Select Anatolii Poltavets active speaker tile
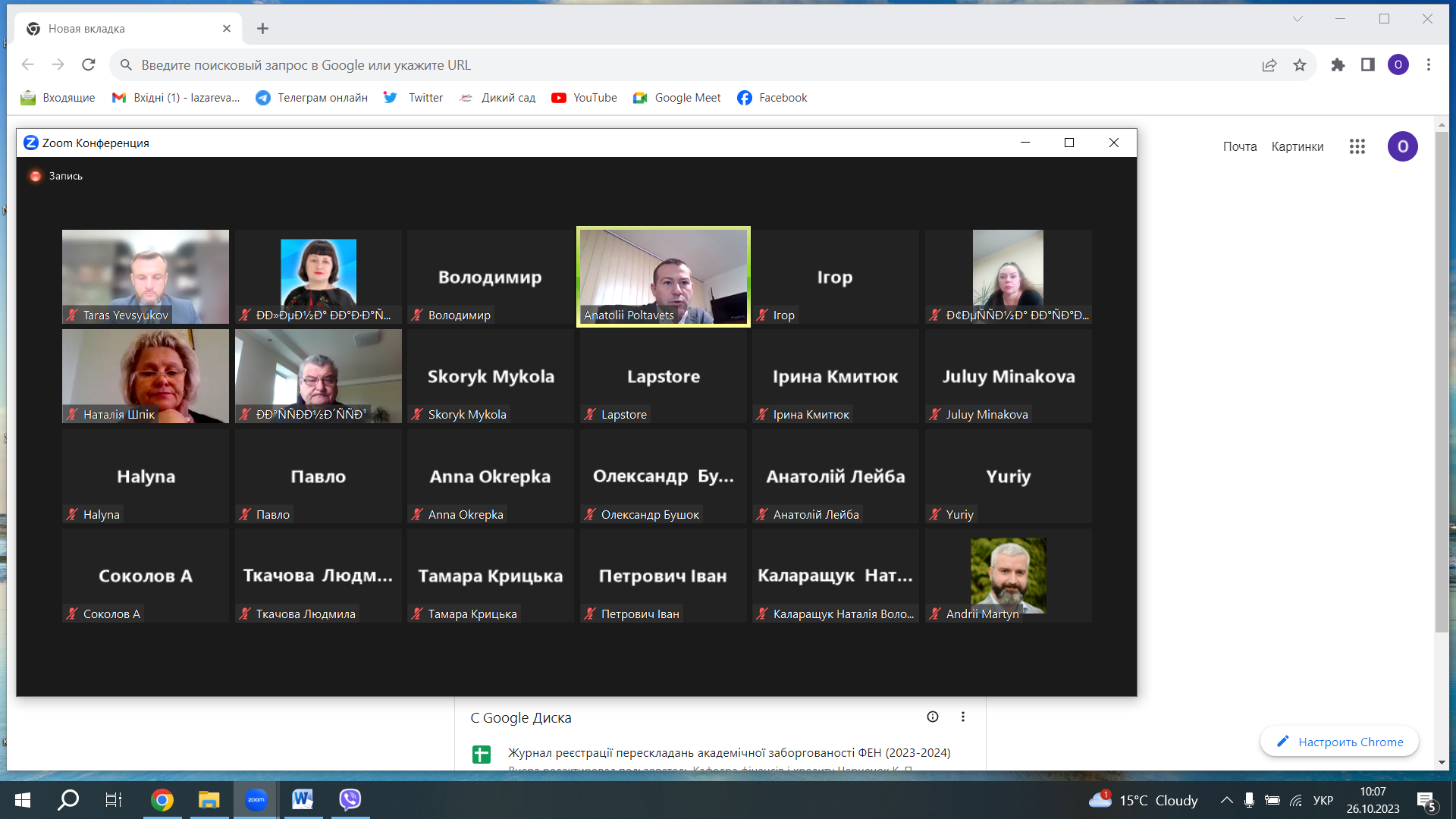This screenshot has height=819, width=1456. tap(664, 277)
